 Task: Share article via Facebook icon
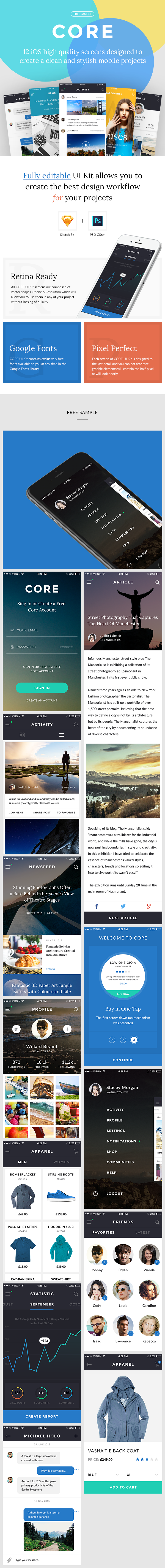click(x=97, y=906)
